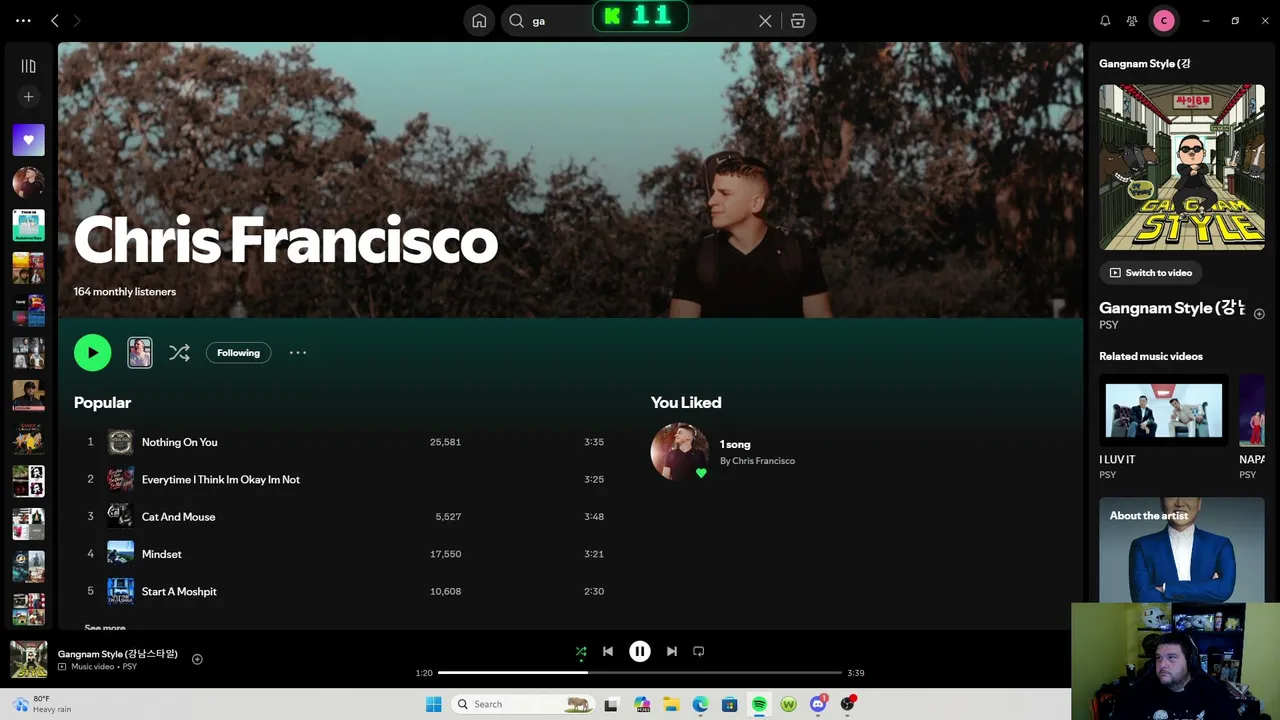Click '164 monthly listeners' text
This screenshot has width=1280, height=720.
point(125,292)
